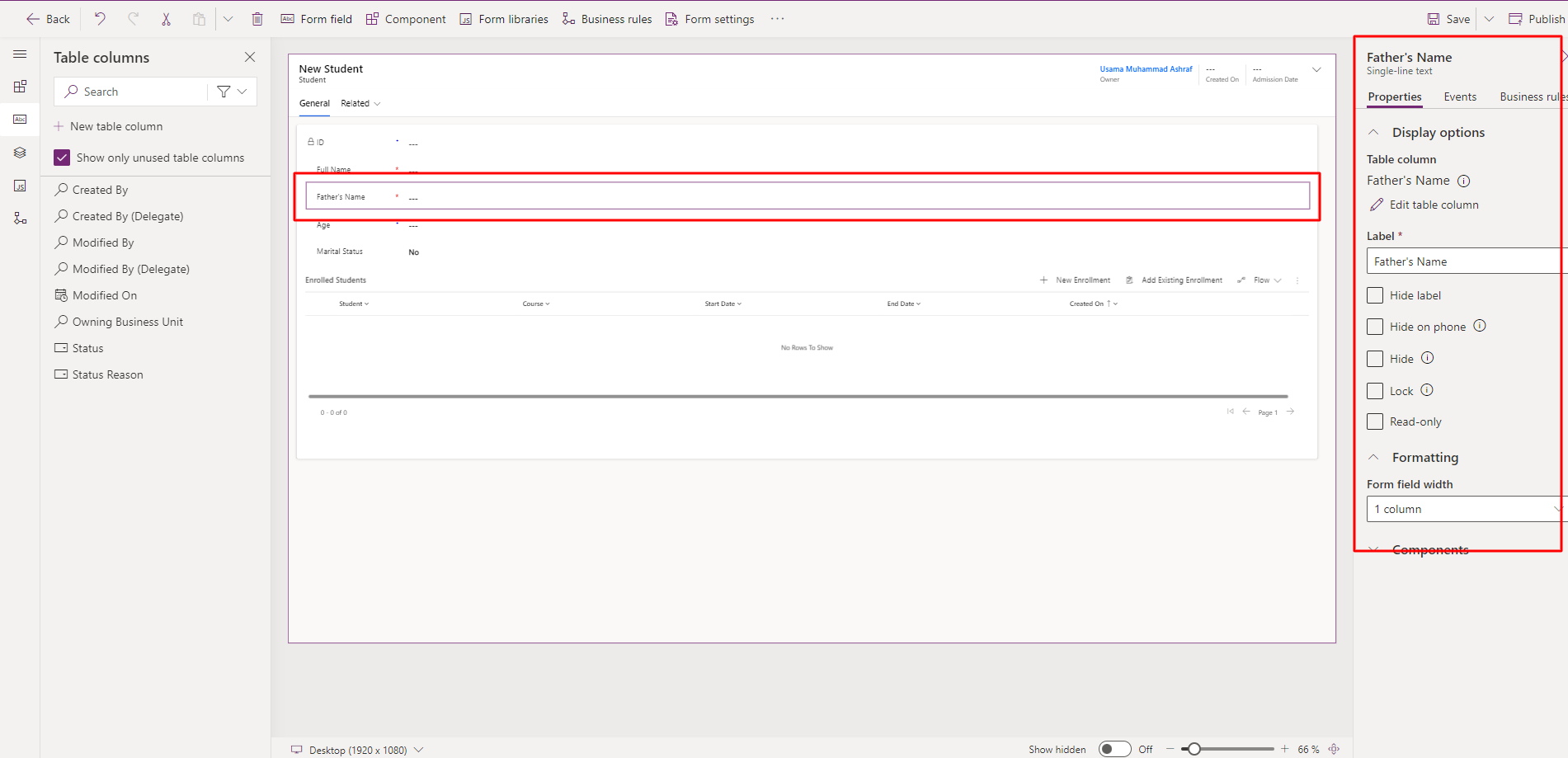Screen dimensions: 1568x758
Task: Click the fit-to-width icon beside zoom percentage
Action: 1334,749
